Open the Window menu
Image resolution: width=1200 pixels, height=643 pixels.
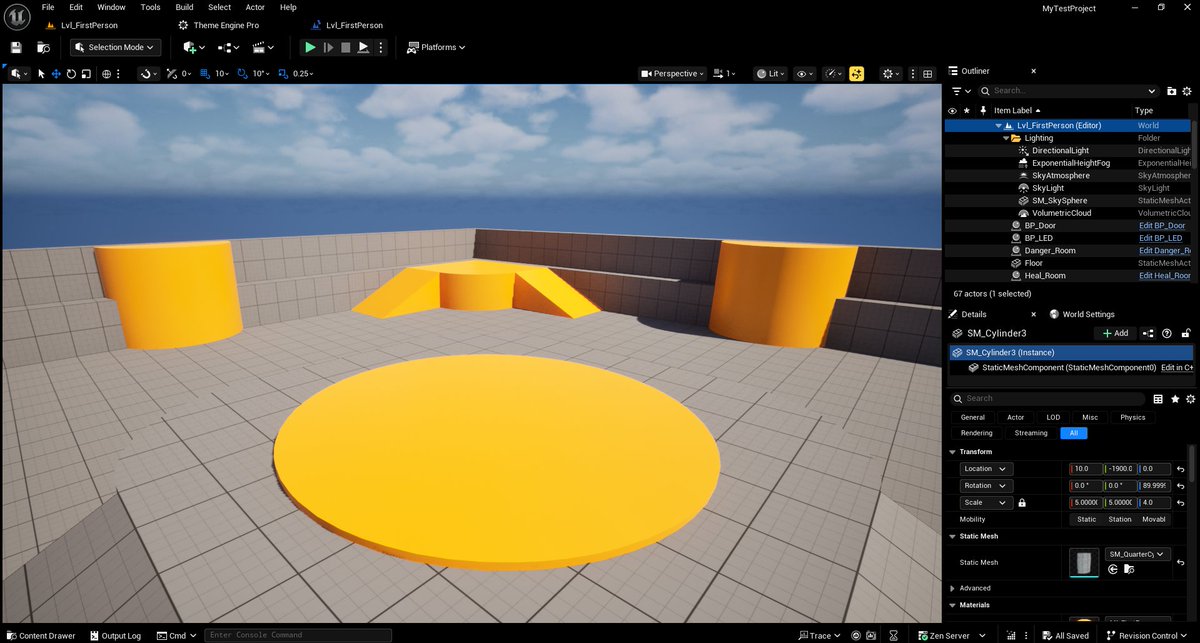[x=111, y=7]
